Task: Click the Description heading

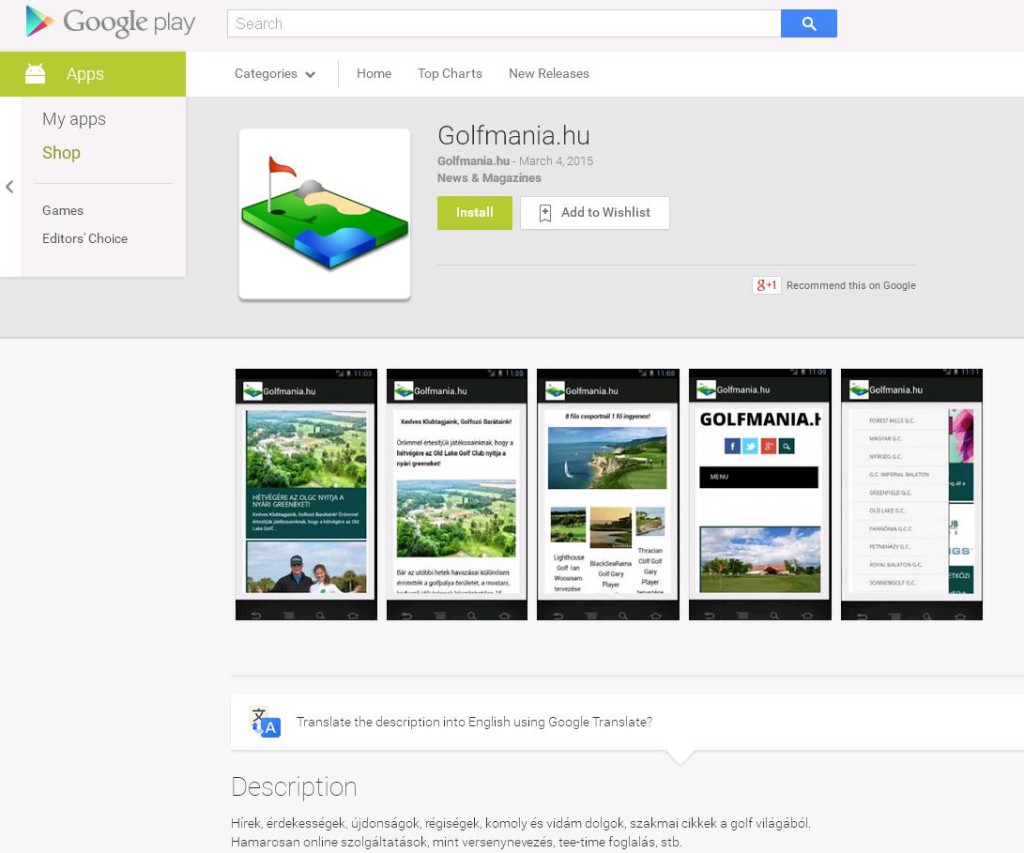Action: (x=294, y=787)
